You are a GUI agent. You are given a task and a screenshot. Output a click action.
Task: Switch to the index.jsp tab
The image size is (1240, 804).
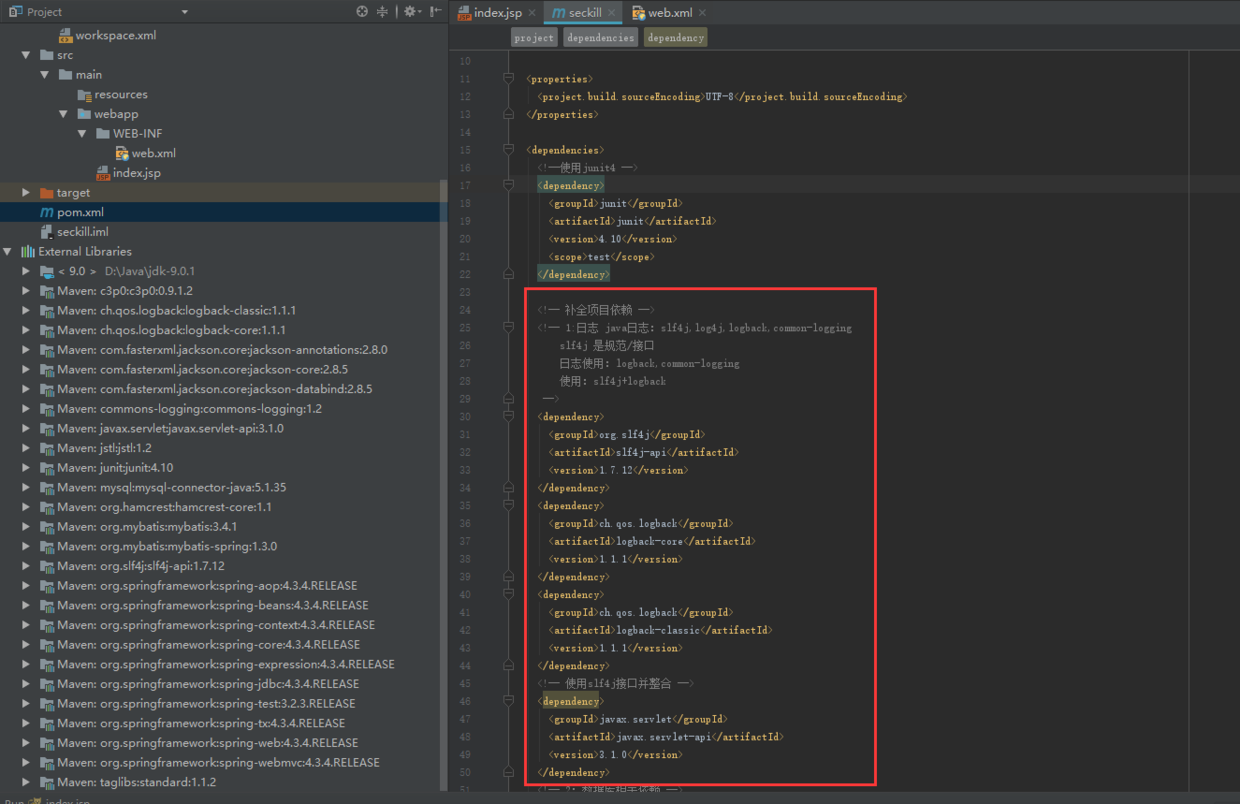point(497,13)
